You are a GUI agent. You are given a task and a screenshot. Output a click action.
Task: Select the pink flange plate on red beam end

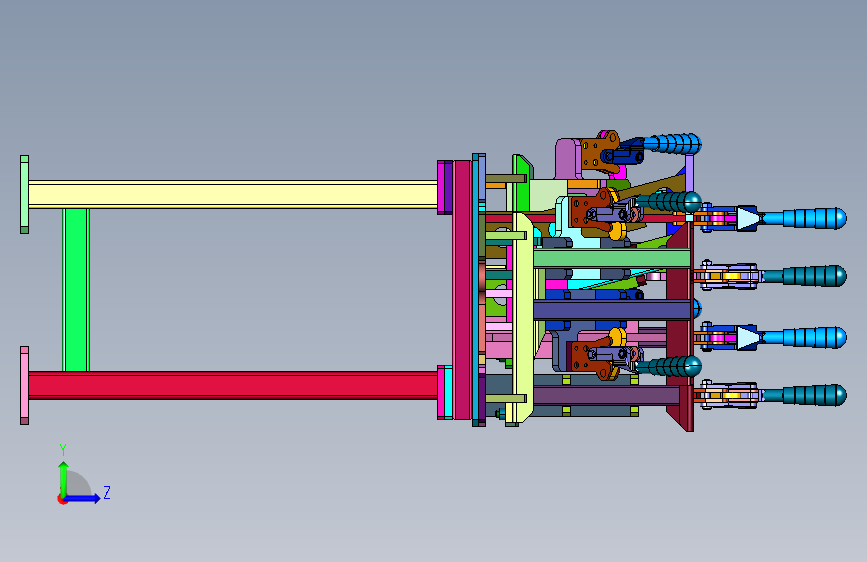pos(24,386)
